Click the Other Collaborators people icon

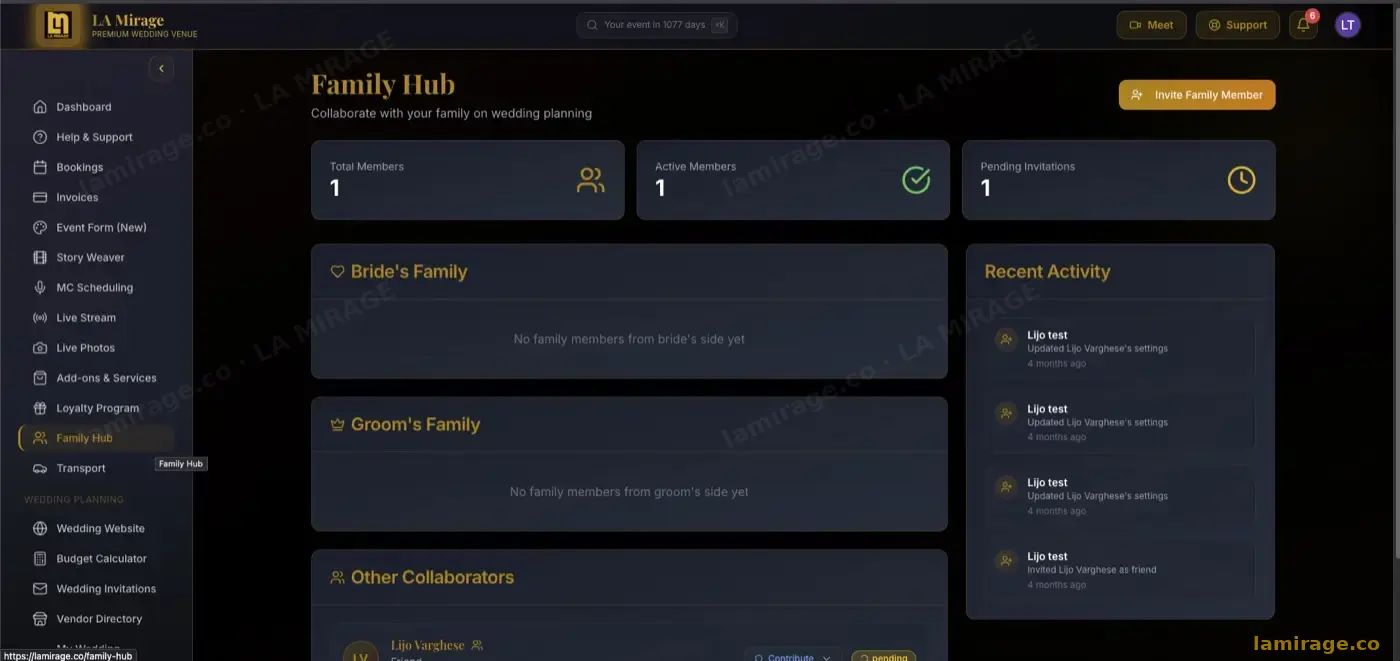coord(337,577)
